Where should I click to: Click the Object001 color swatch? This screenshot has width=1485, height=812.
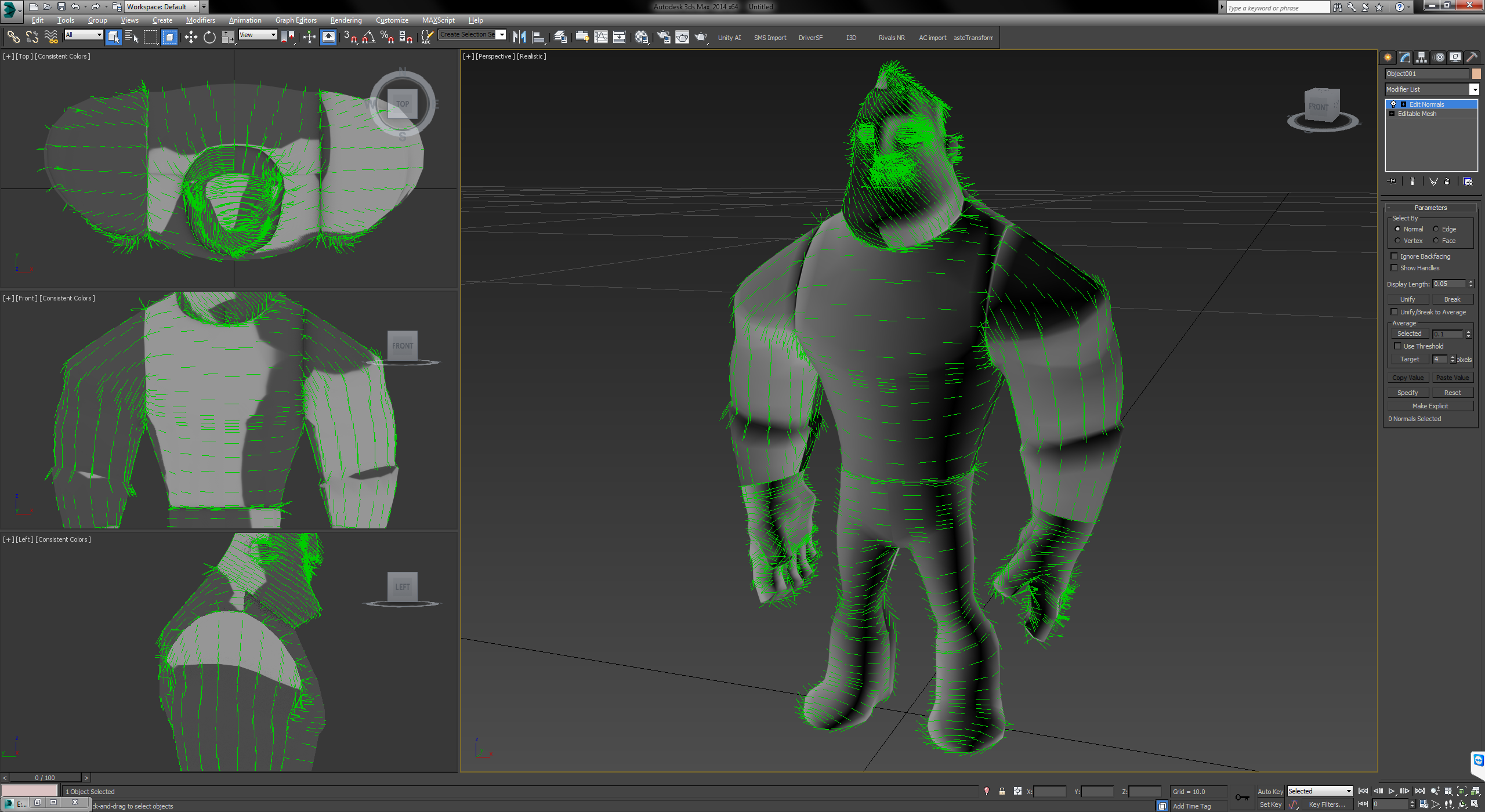(x=1476, y=74)
